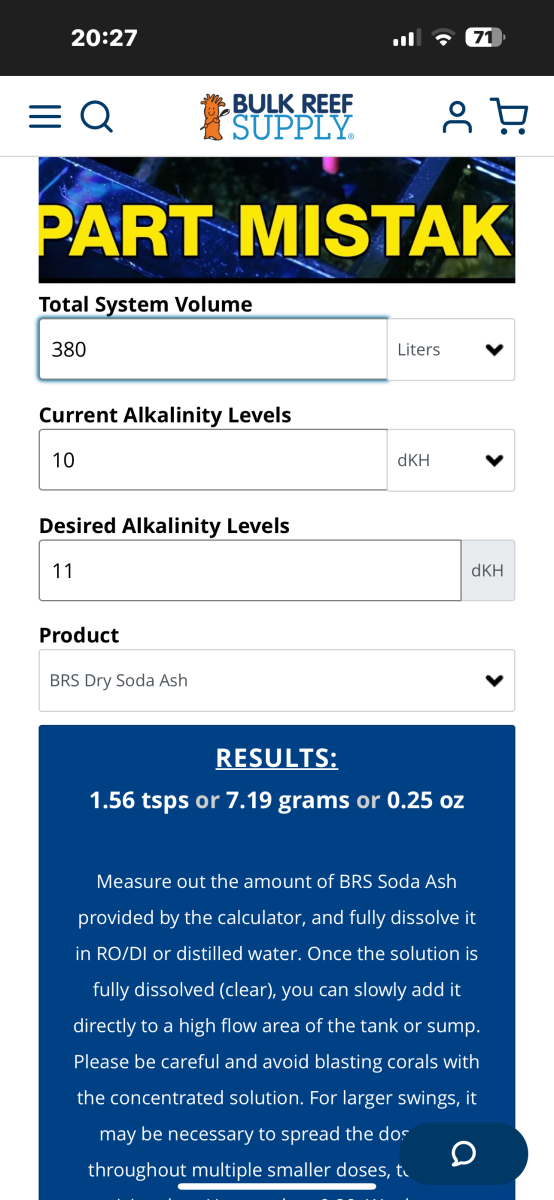Open the hamburger navigation menu
This screenshot has width=554, height=1200.
tap(45, 116)
